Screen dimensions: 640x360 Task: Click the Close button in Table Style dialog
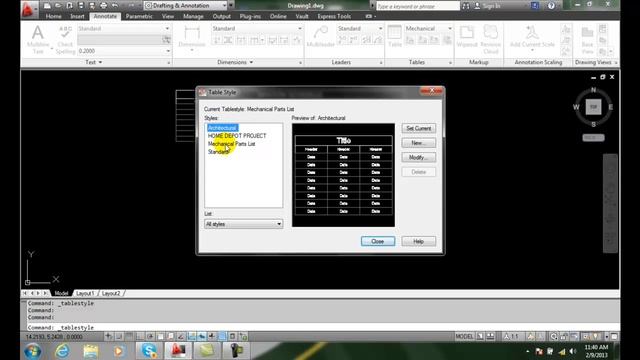click(x=378, y=242)
